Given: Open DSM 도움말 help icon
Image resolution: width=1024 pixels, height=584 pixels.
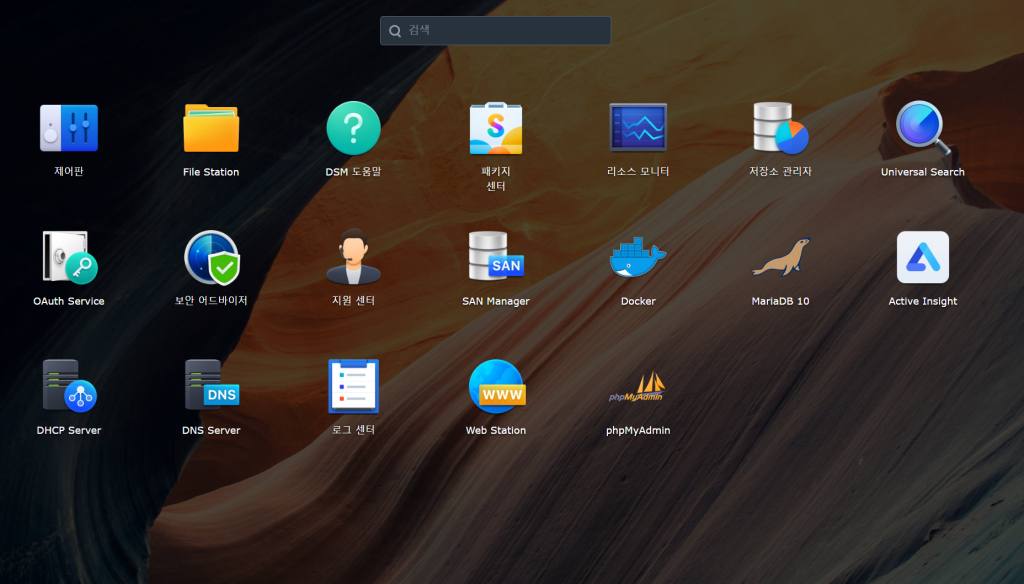Looking at the screenshot, I should pos(353,129).
